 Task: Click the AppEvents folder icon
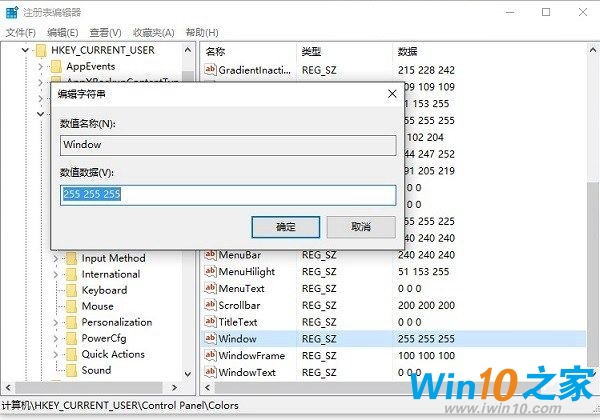click(56, 66)
